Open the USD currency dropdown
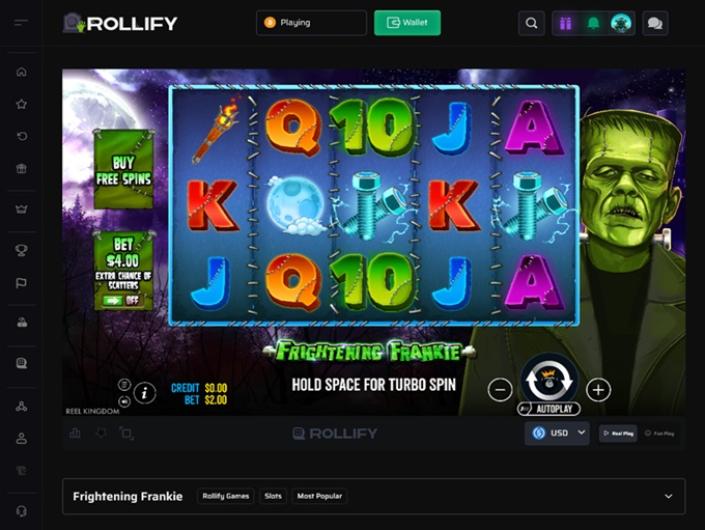 click(x=557, y=433)
